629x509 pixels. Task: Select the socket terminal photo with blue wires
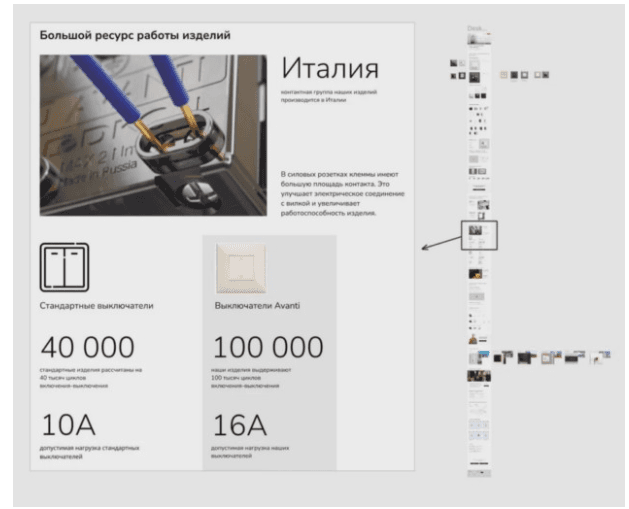pyautogui.click(x=153, y=135)
